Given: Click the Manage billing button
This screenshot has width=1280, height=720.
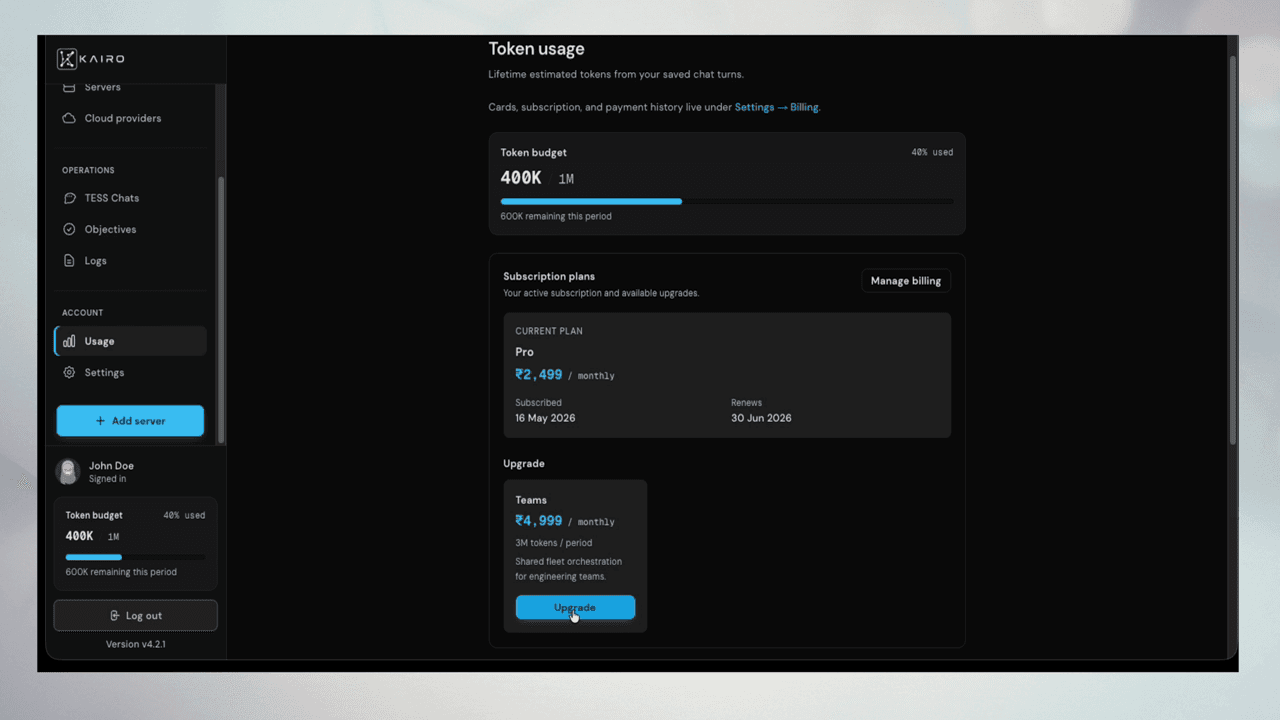Looking at the screenshot, I should tap(905, 281).
